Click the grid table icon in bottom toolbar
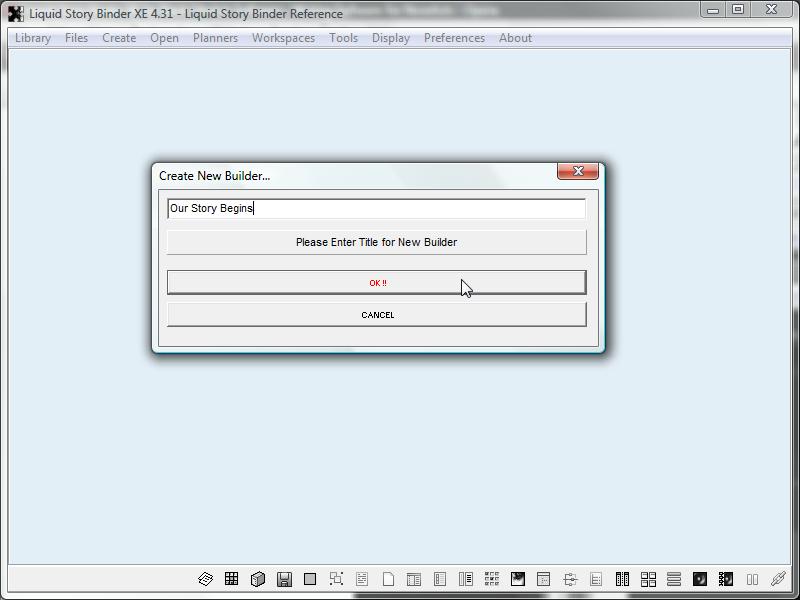800x600 pixels. tap(232, 579)
